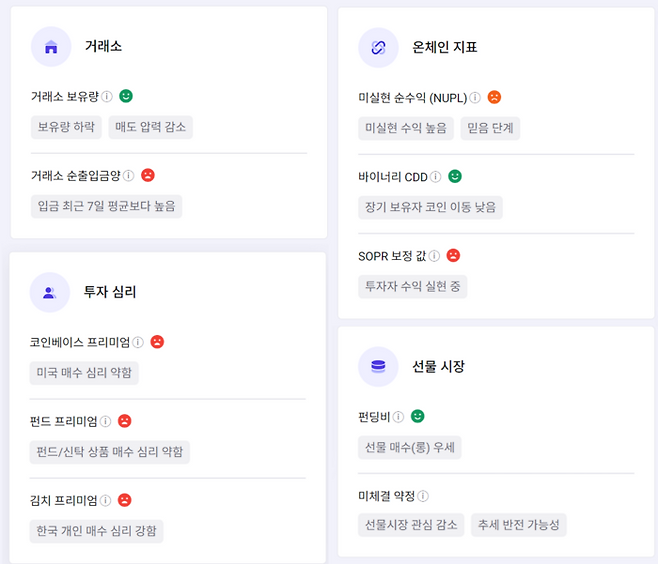
Task: Show info for 코인베이스 프리미엄
Action: click(x=138, y=342)
